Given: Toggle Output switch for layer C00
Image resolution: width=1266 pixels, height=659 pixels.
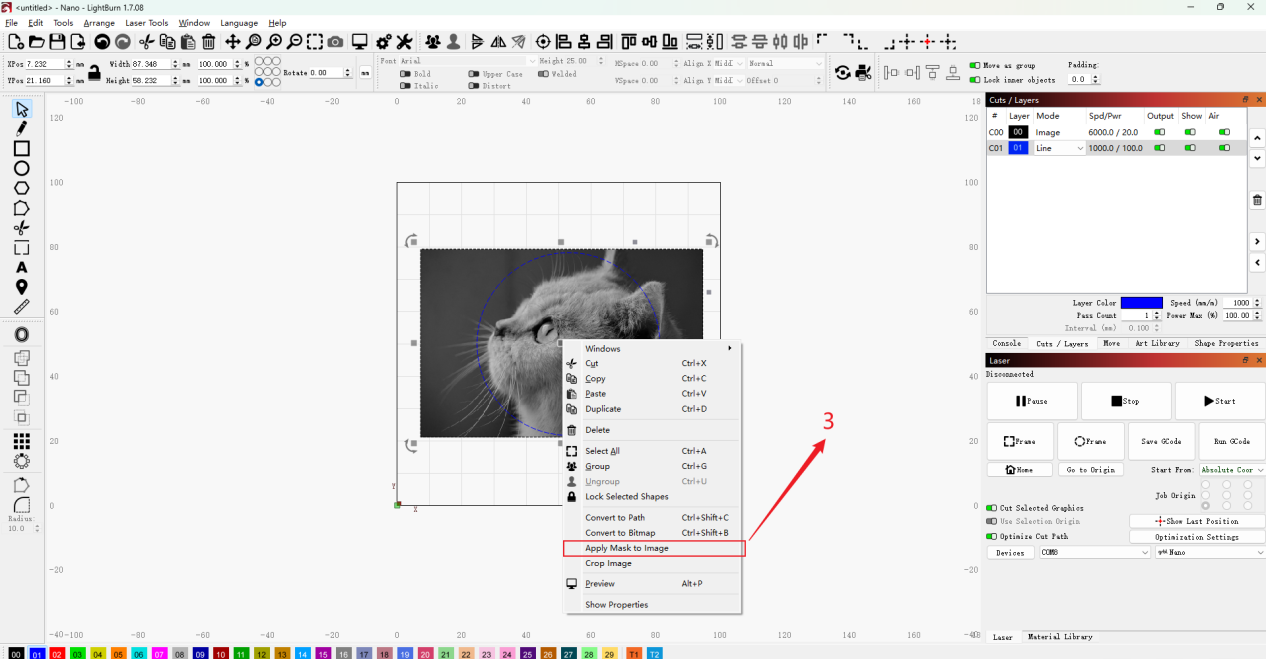Looking at the screenshot, I should (1160, 132).
